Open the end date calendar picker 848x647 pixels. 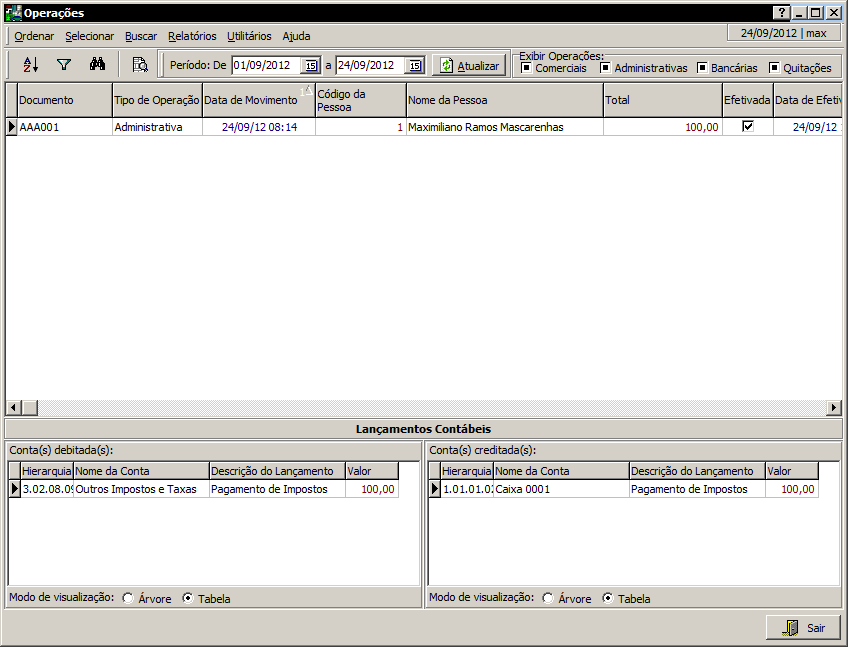pyautogui.click(x=415, y=66)
